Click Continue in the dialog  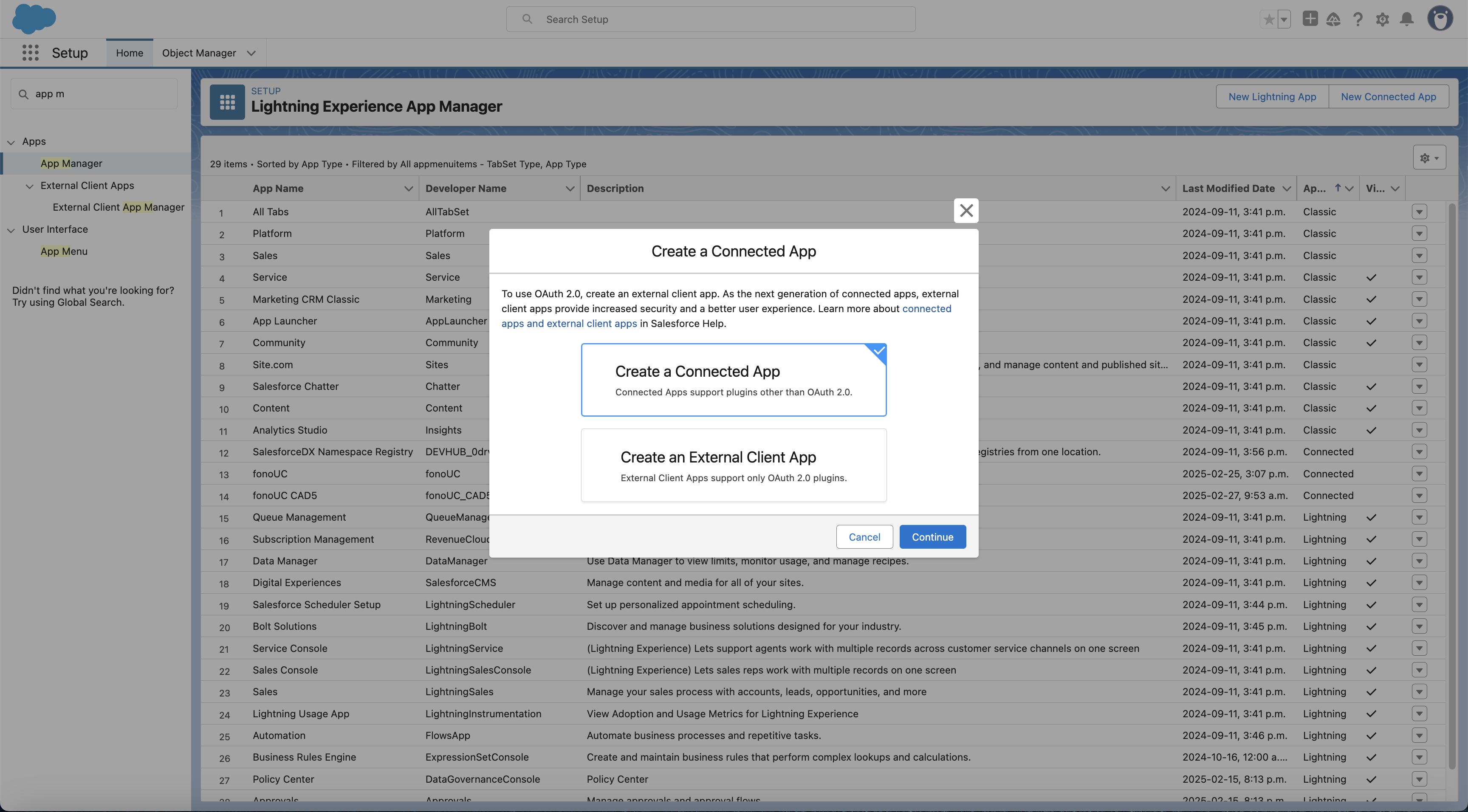click(x=932, y=537)
